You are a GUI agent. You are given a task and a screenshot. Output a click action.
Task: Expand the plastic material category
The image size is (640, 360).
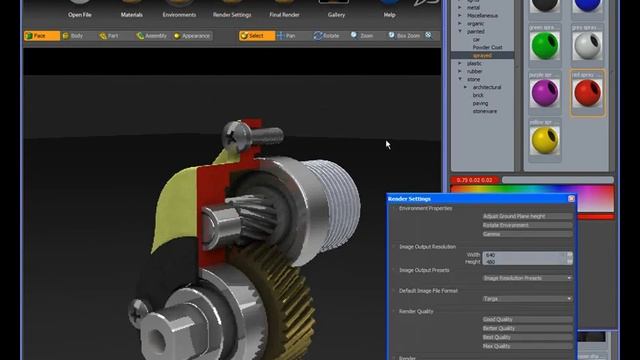(460, 63)
